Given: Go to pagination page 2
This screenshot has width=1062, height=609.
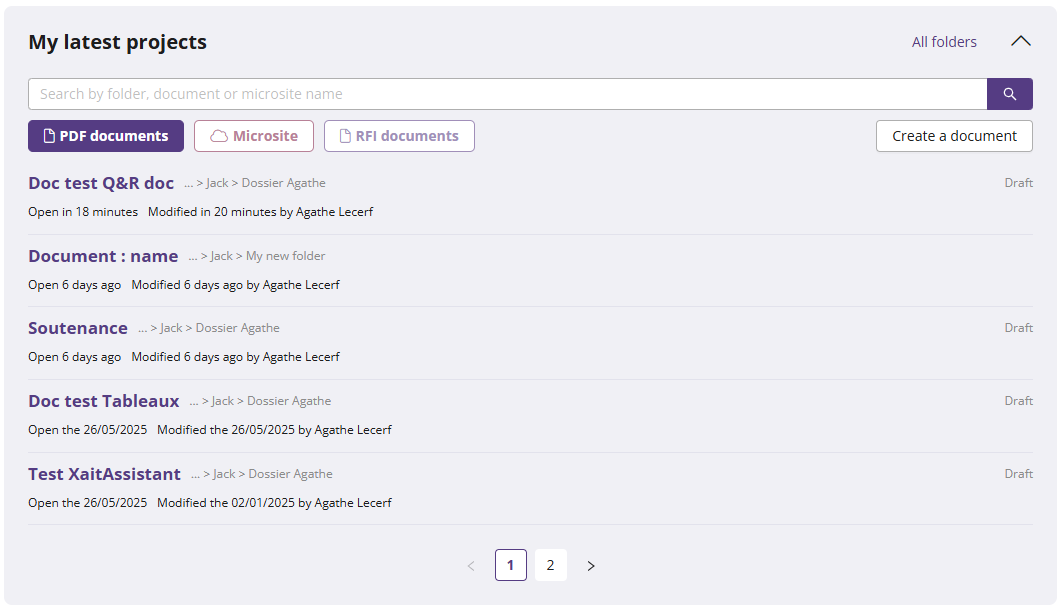Looking at the screenshot, I should click(x=550, y=565).
